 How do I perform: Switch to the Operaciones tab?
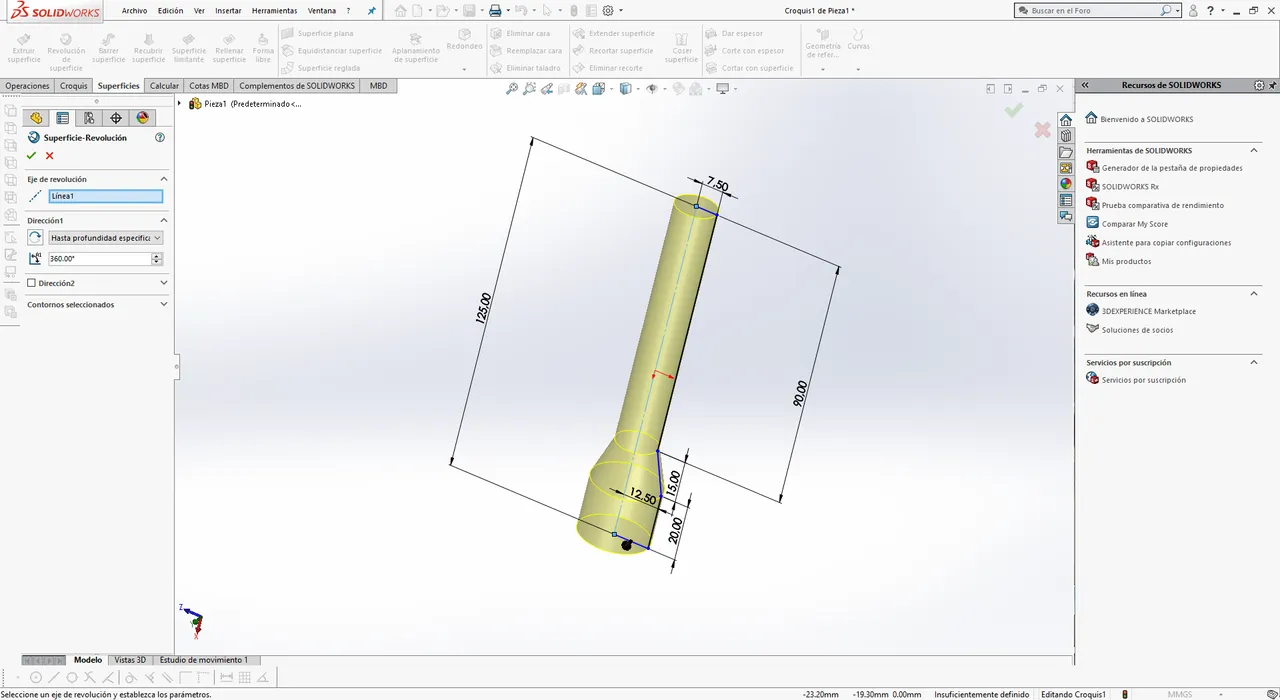27,86
